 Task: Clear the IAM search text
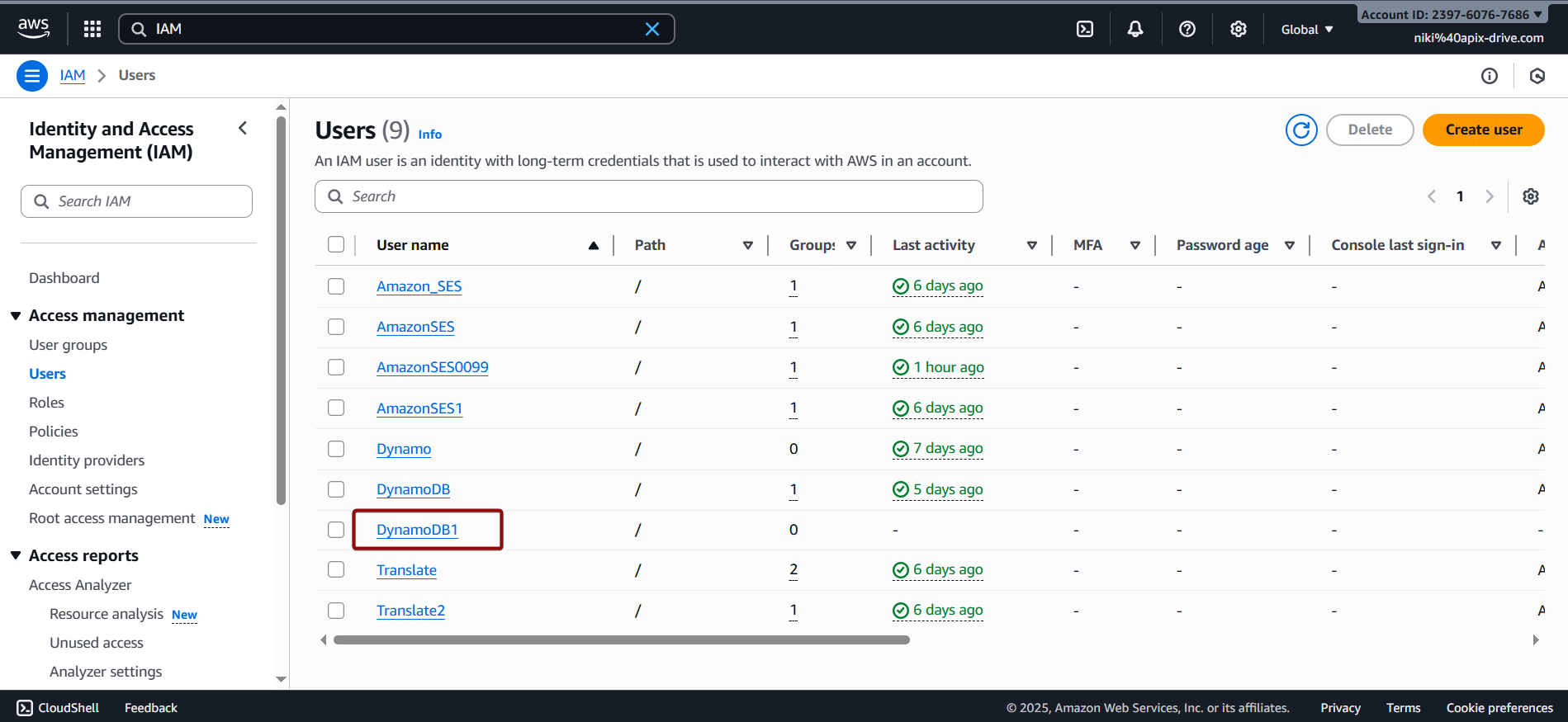tap(651, 29)
